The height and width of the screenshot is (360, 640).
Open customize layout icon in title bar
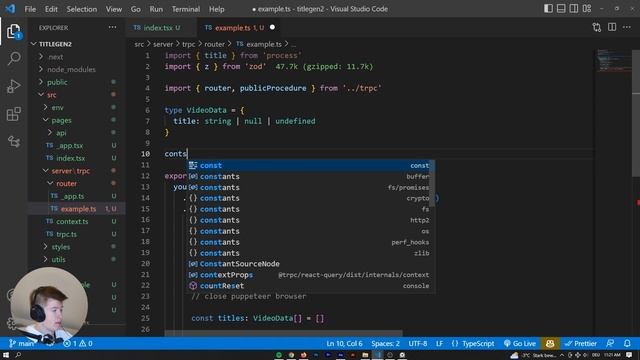click(587, 9)
